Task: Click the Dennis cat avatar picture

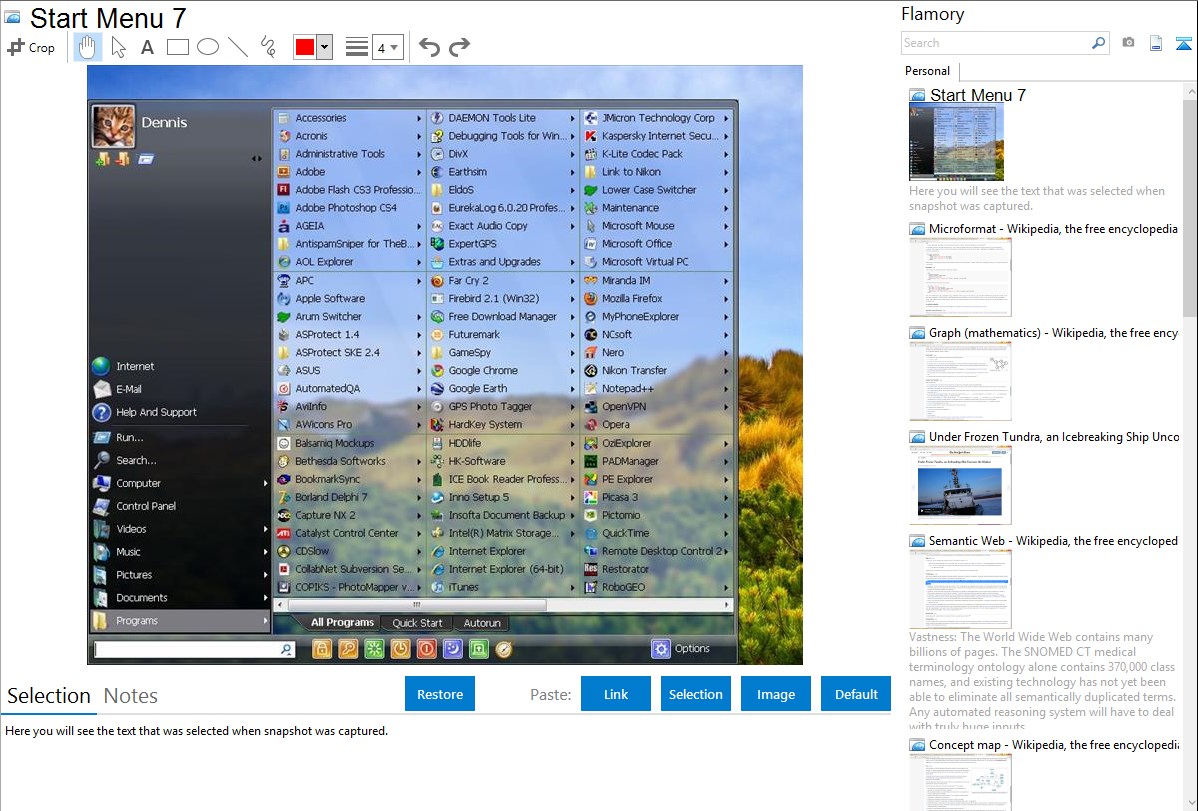Action: [114, 126]
